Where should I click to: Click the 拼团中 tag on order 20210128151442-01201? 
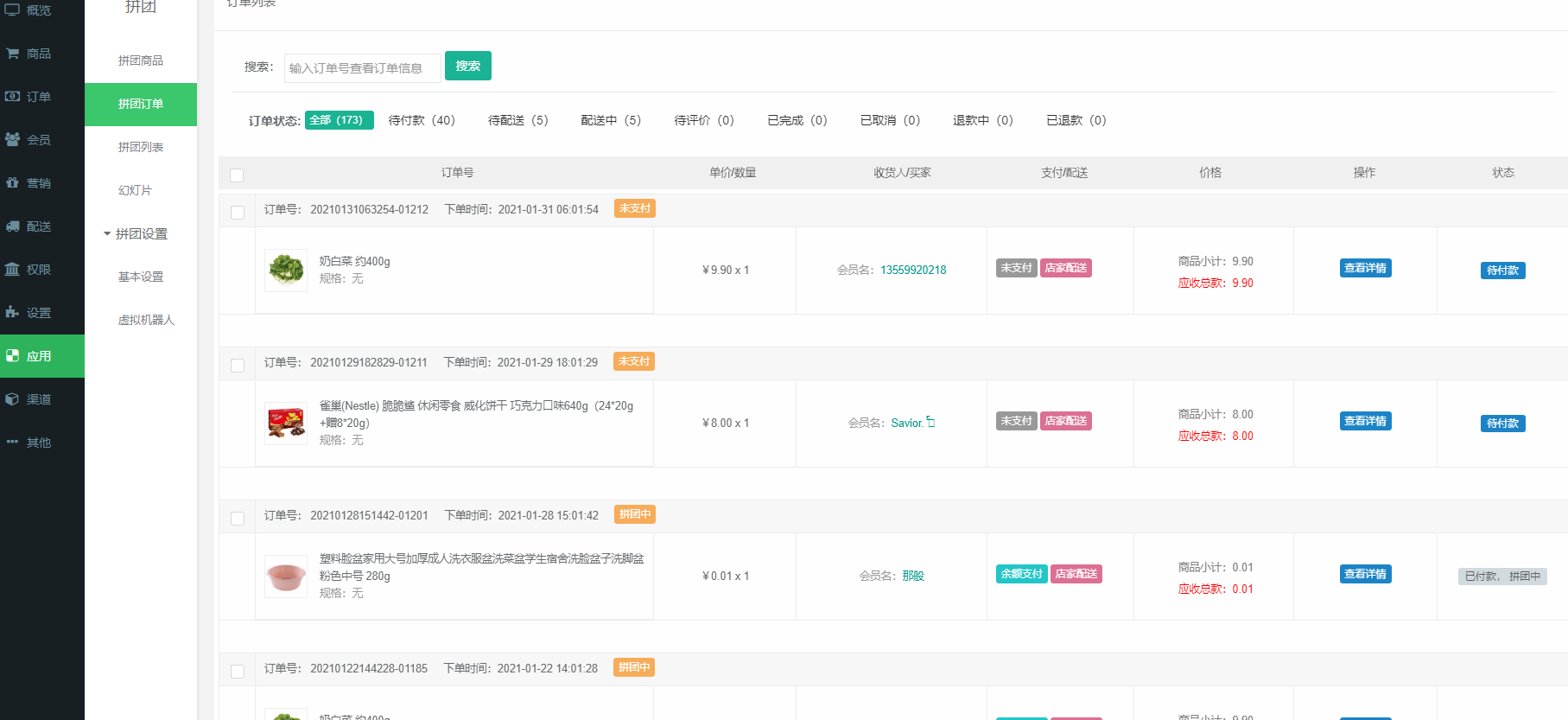635,514
